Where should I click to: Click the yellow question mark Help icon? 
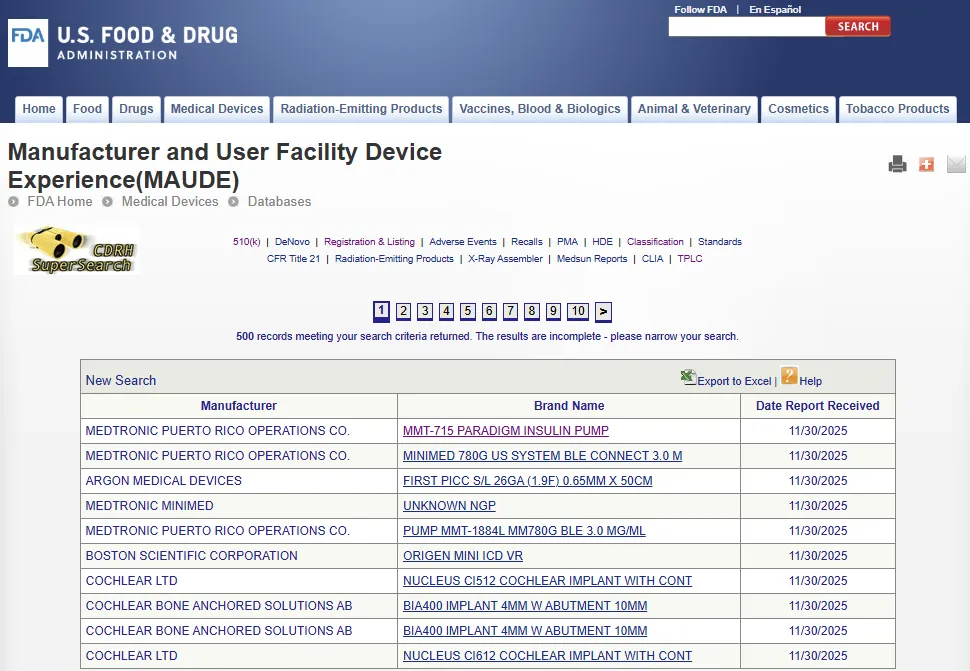pyautogui.click(x=789, y=375)
